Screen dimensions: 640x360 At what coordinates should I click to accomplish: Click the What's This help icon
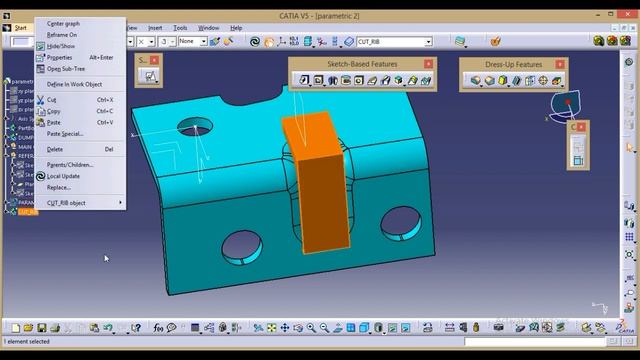(x=136, y=328)
